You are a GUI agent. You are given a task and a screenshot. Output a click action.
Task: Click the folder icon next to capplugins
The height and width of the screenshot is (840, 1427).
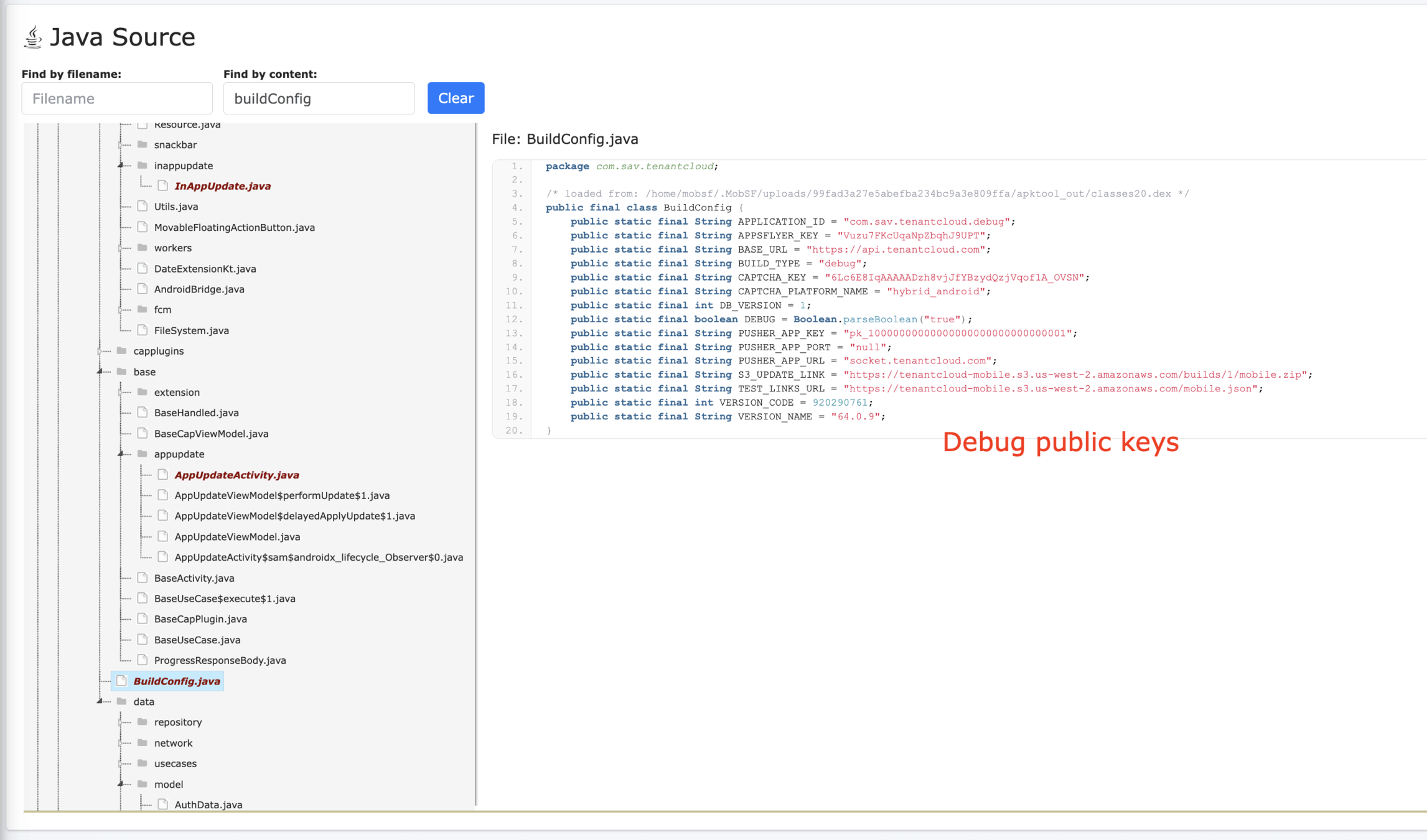coord(122,350)
